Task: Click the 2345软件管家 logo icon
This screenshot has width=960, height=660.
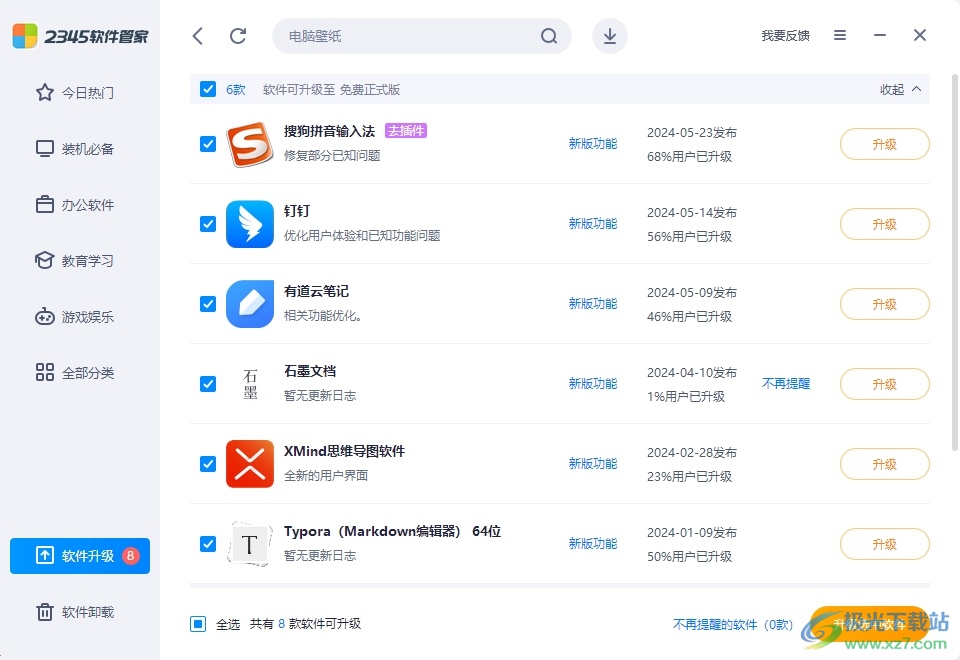Action: tap(25, 36)
